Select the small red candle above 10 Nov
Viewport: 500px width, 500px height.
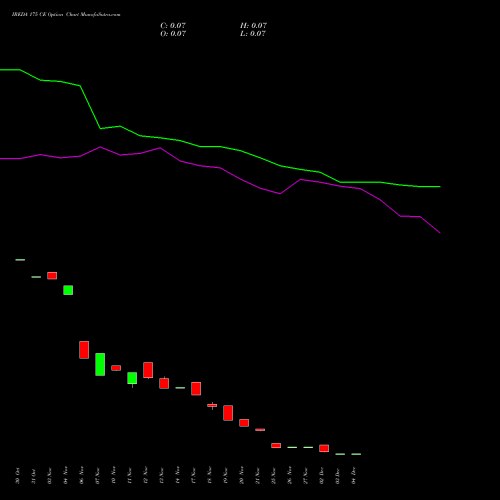(116, 368)
